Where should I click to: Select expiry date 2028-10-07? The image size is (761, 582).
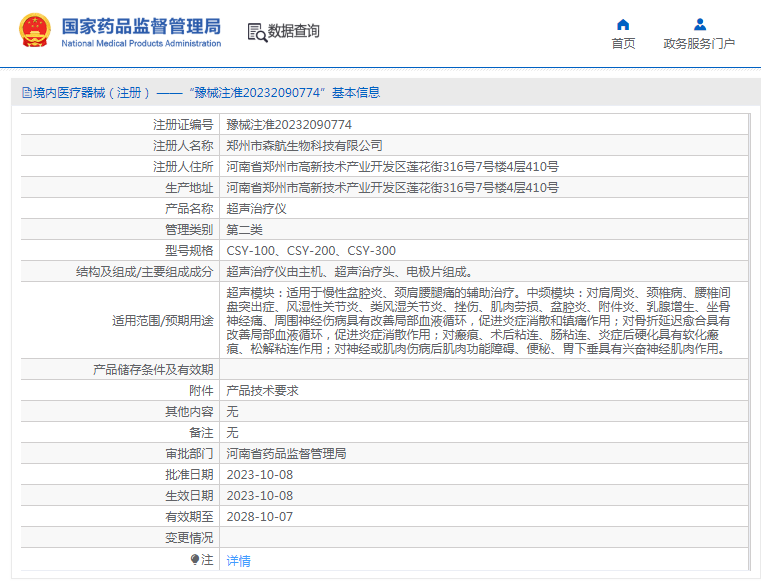260,516
